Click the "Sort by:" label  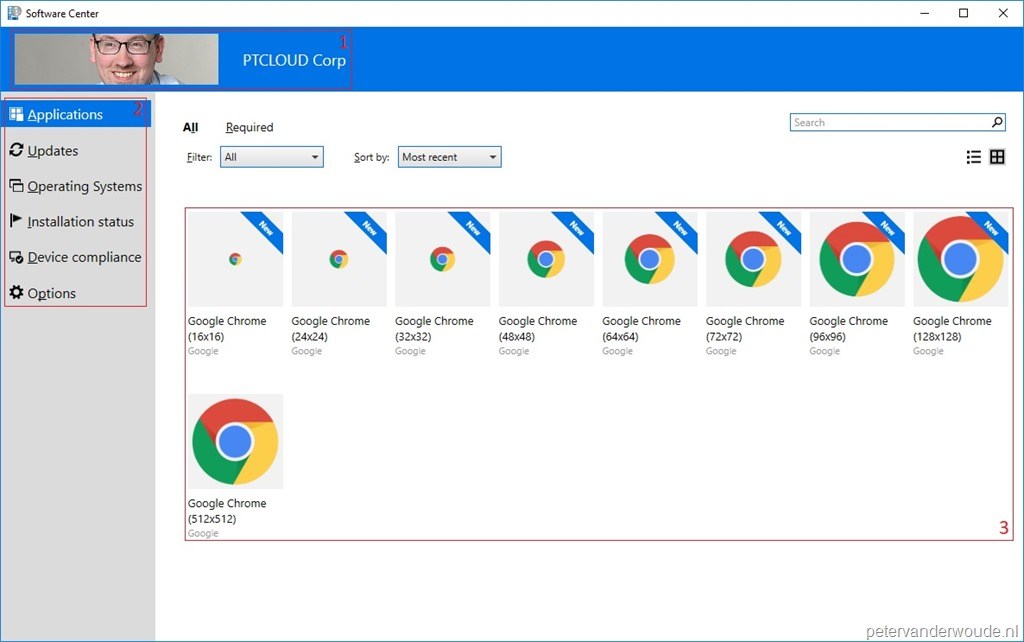point(372,157)
